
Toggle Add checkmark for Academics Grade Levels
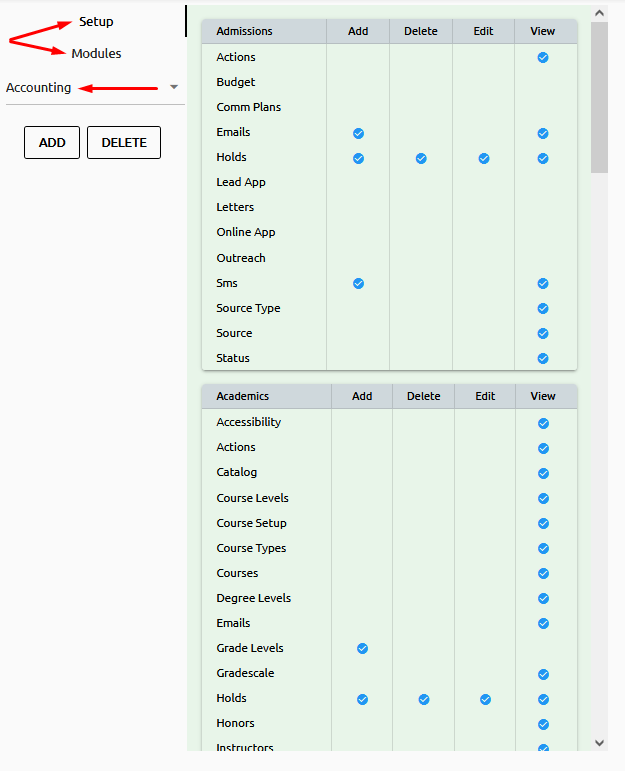click(362, 649)
